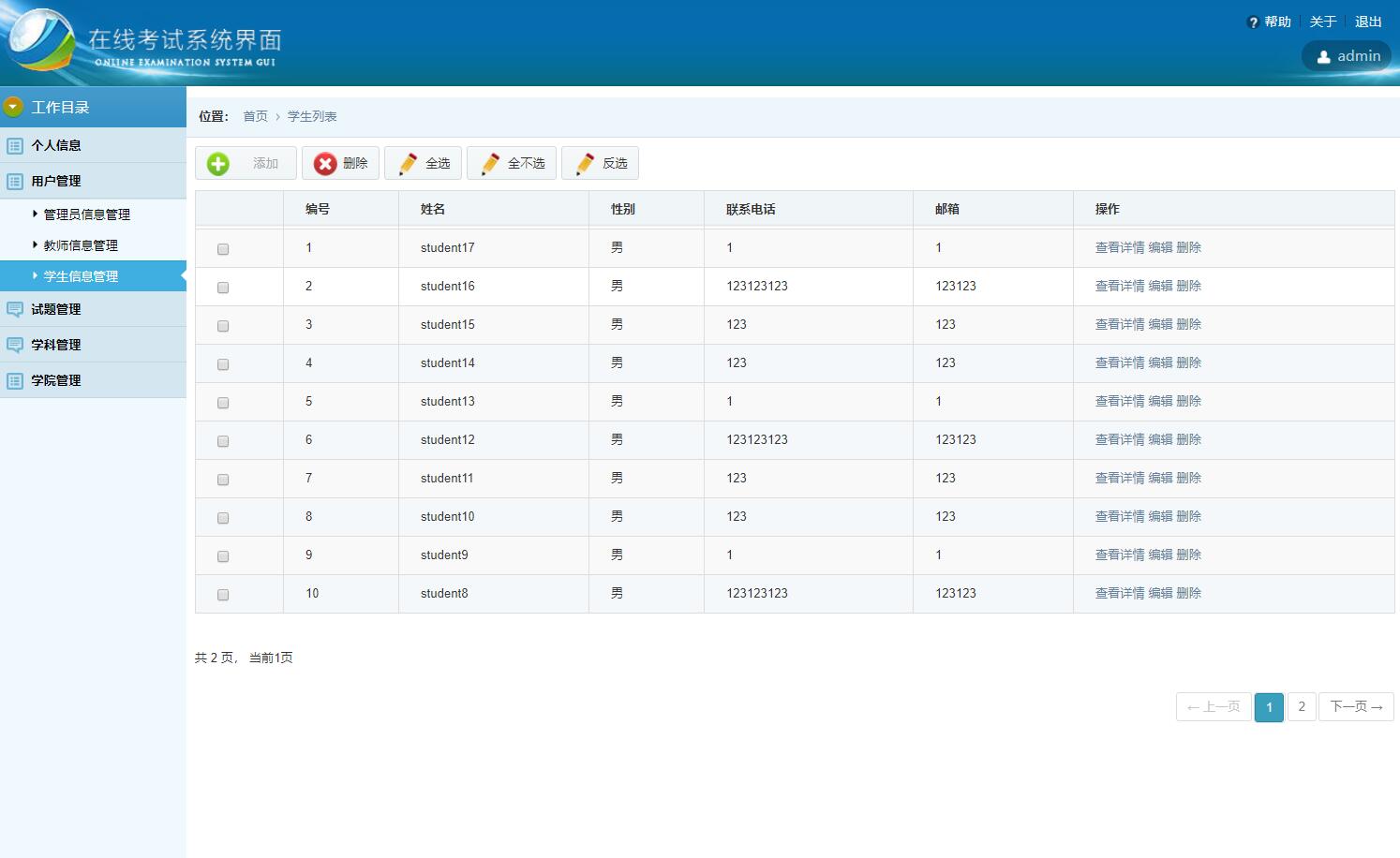Expand the 试题管理 menu section
The height and width of the screenshot is (858, 1400).
click(x=56, y=309)
